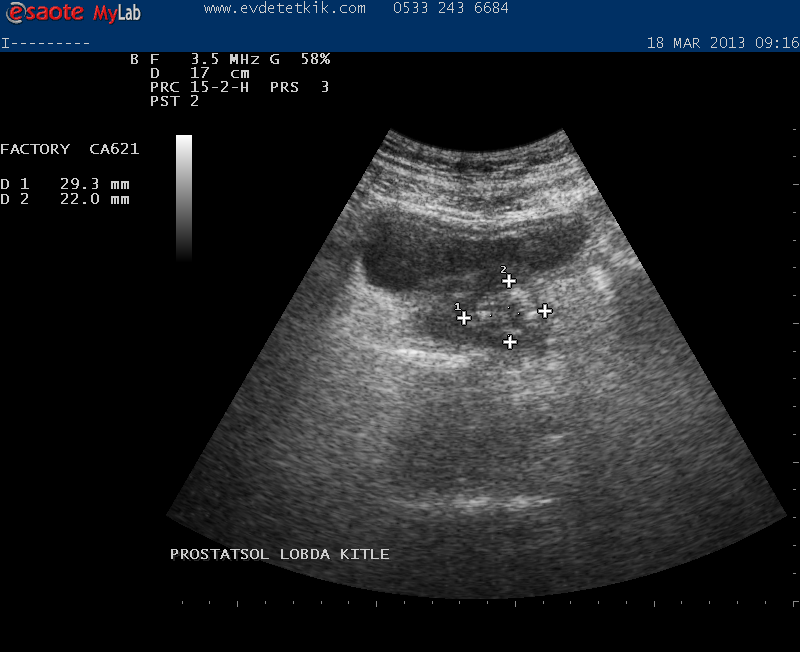The height and width of the screenshot is (652, 800).
Task: Select the bottom caliper cross marker
Action: coord(510,342)
